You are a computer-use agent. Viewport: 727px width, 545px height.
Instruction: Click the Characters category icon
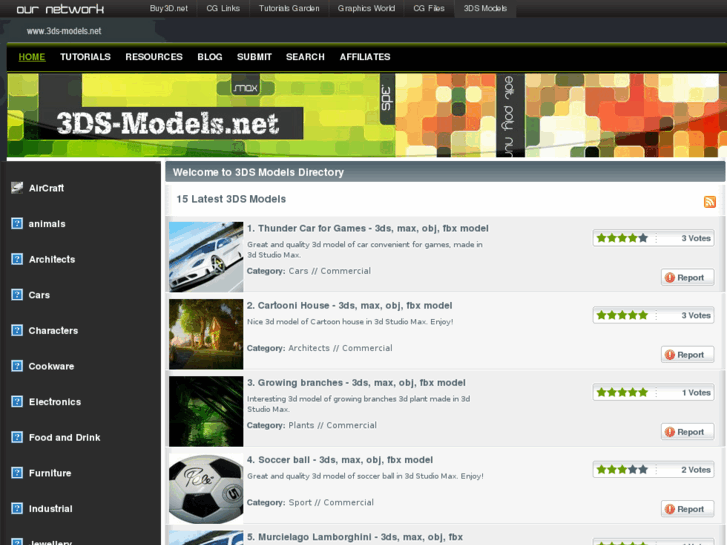[x=17, y=330]
